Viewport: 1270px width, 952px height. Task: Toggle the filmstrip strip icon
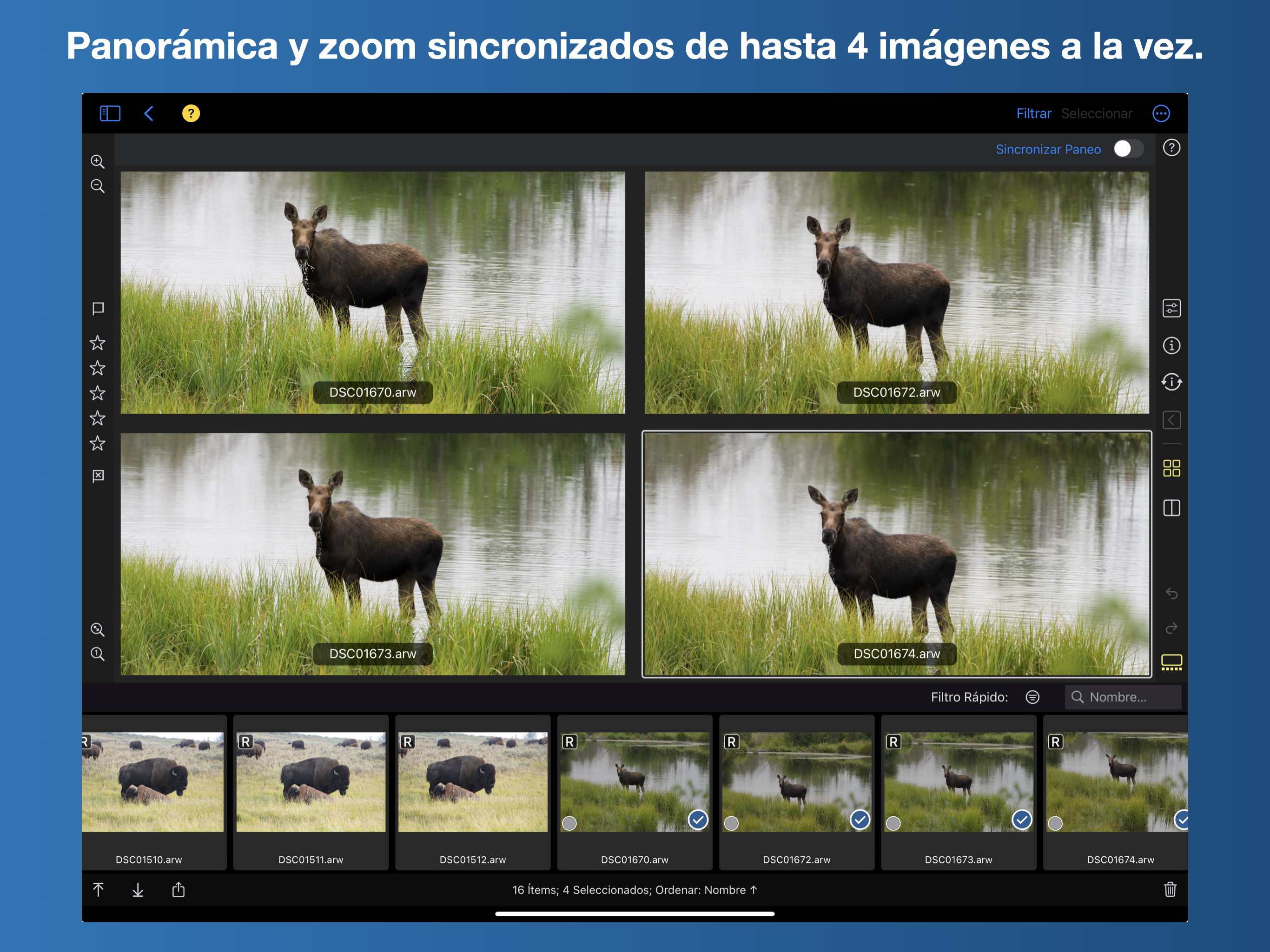1171,662
